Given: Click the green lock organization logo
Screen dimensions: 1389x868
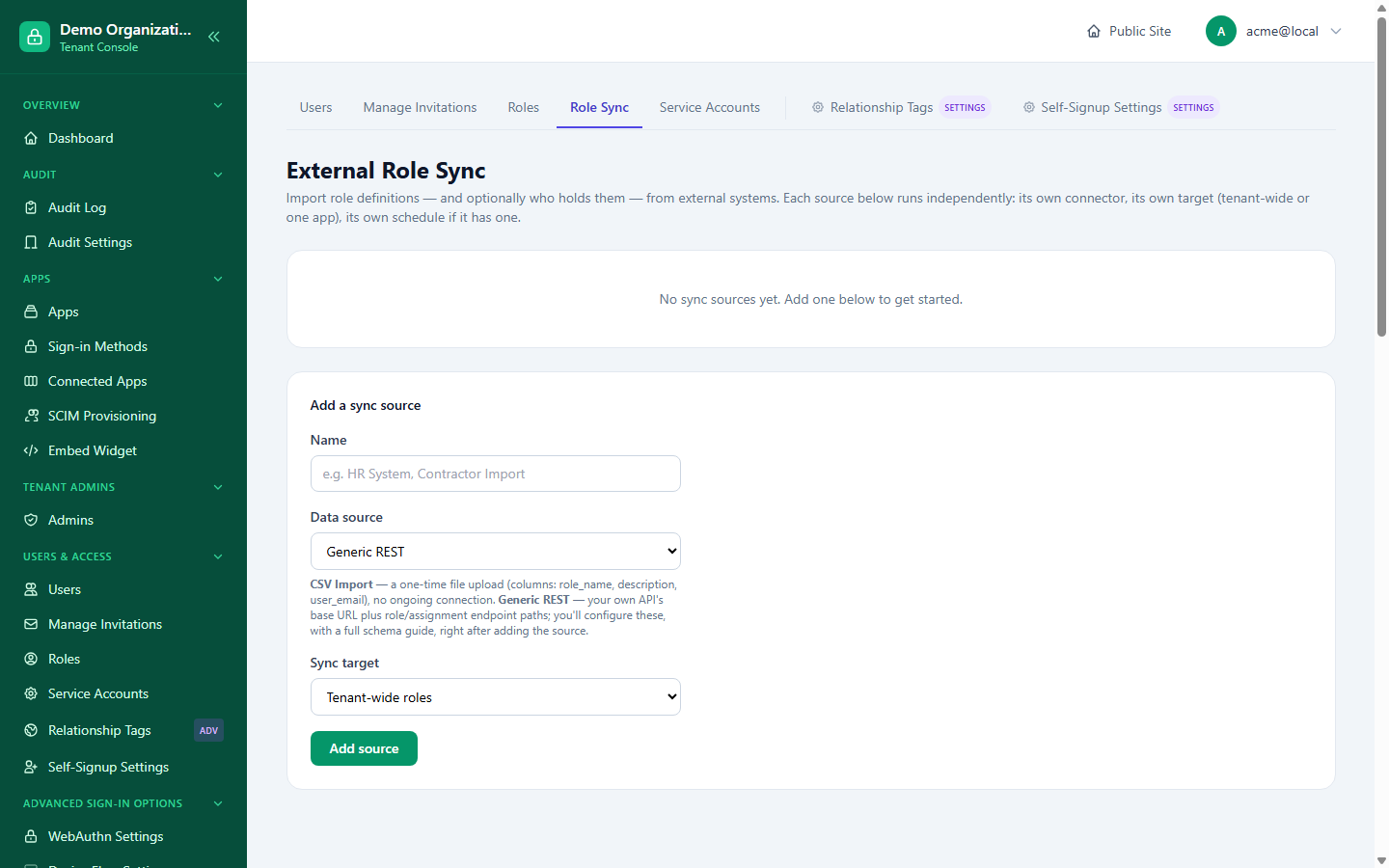Looking at the screenshot, I should click(35, 37).
